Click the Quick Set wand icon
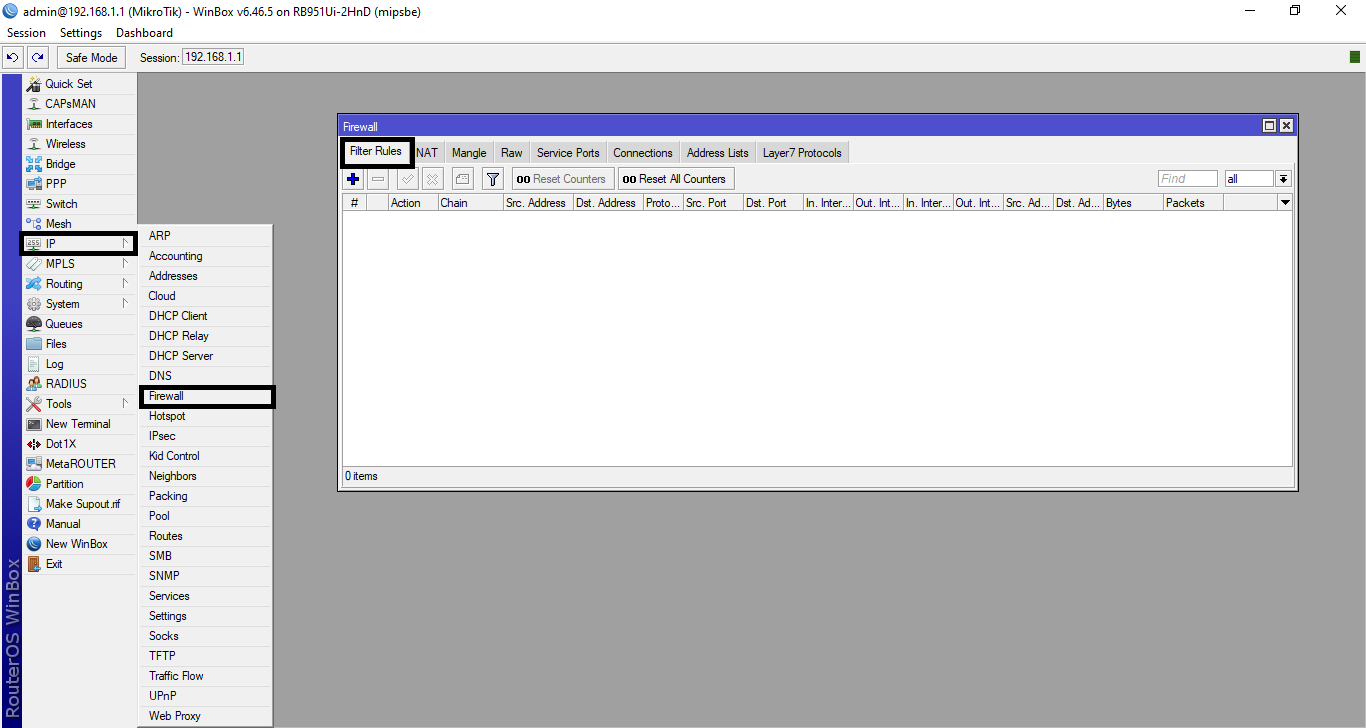This screenshot has width=1366, height=728. (x=34, y=84)
